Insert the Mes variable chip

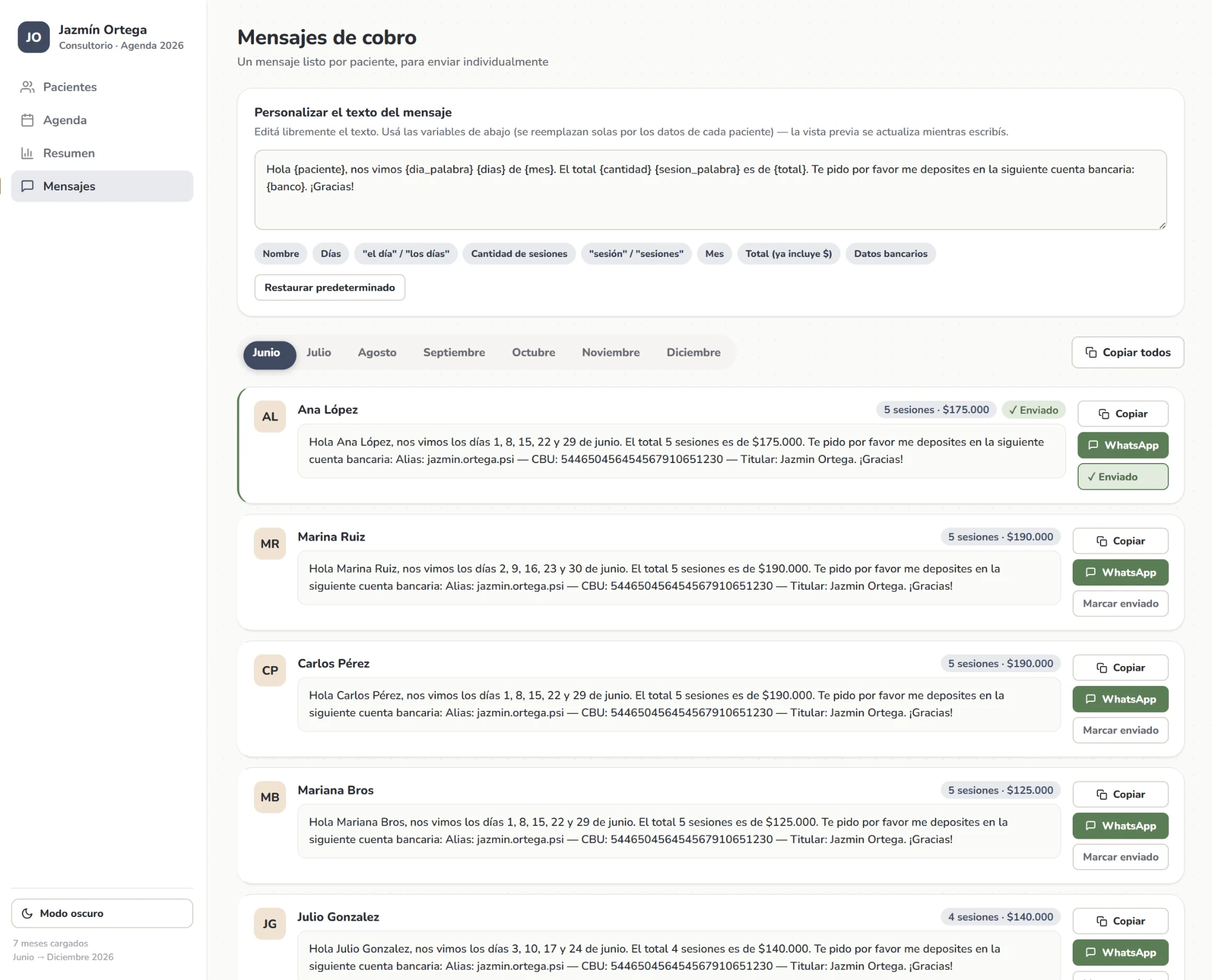click(x=714, y=253)
